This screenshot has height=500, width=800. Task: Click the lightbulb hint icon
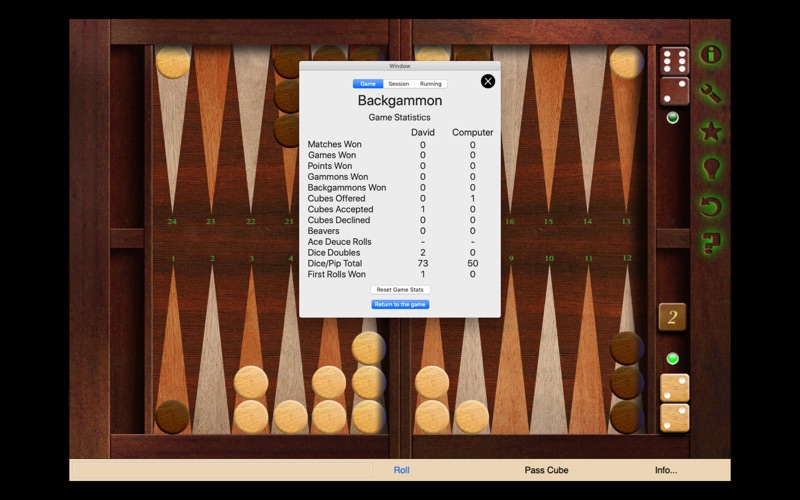click(x=710, y=168)
